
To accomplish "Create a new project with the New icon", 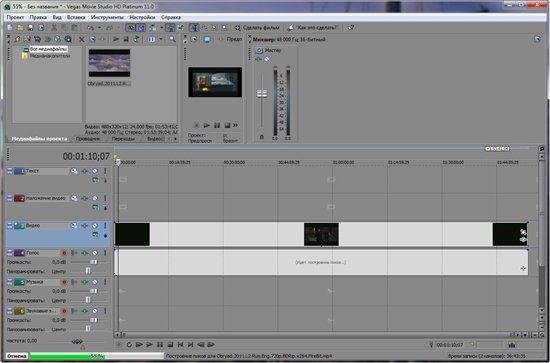I will pyautogui.click(x=10, y=28).
